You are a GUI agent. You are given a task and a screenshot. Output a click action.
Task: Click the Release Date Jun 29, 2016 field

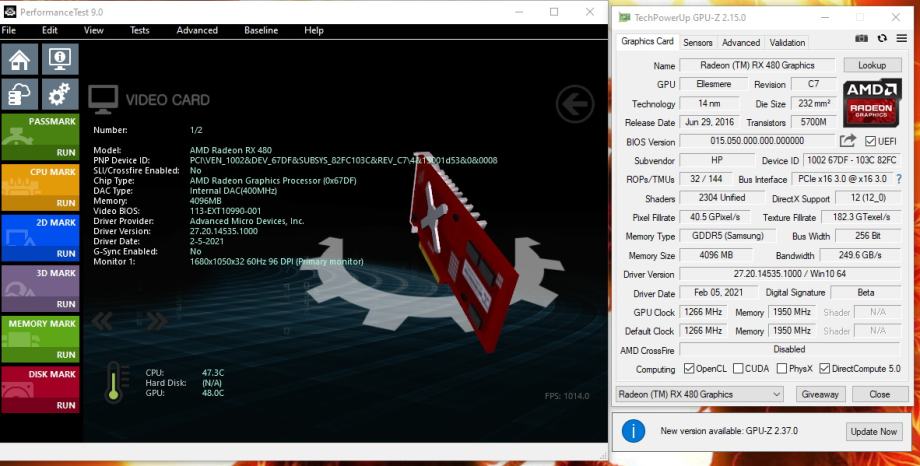tap(709, 122)
